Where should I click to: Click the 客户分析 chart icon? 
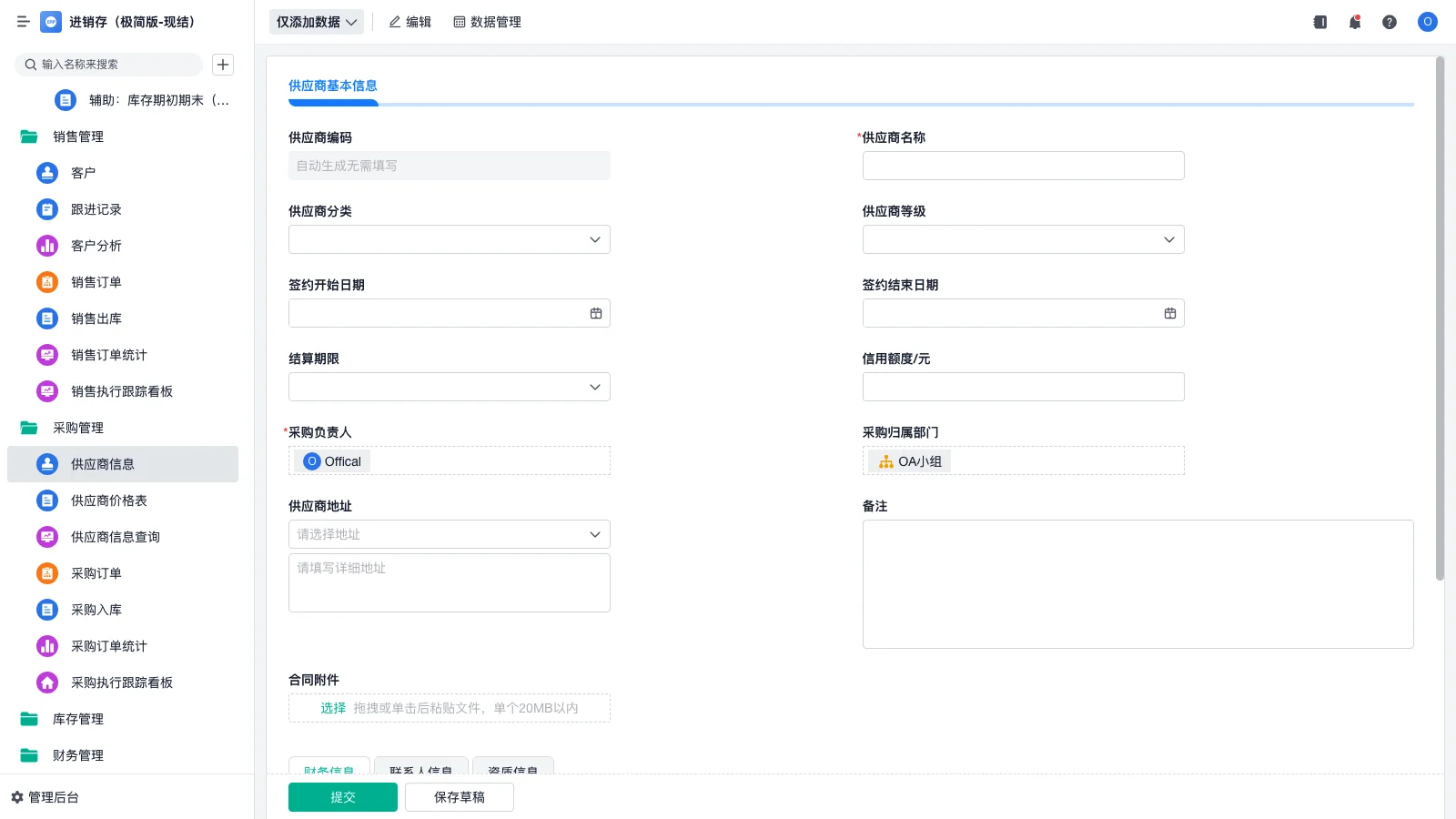47,246
